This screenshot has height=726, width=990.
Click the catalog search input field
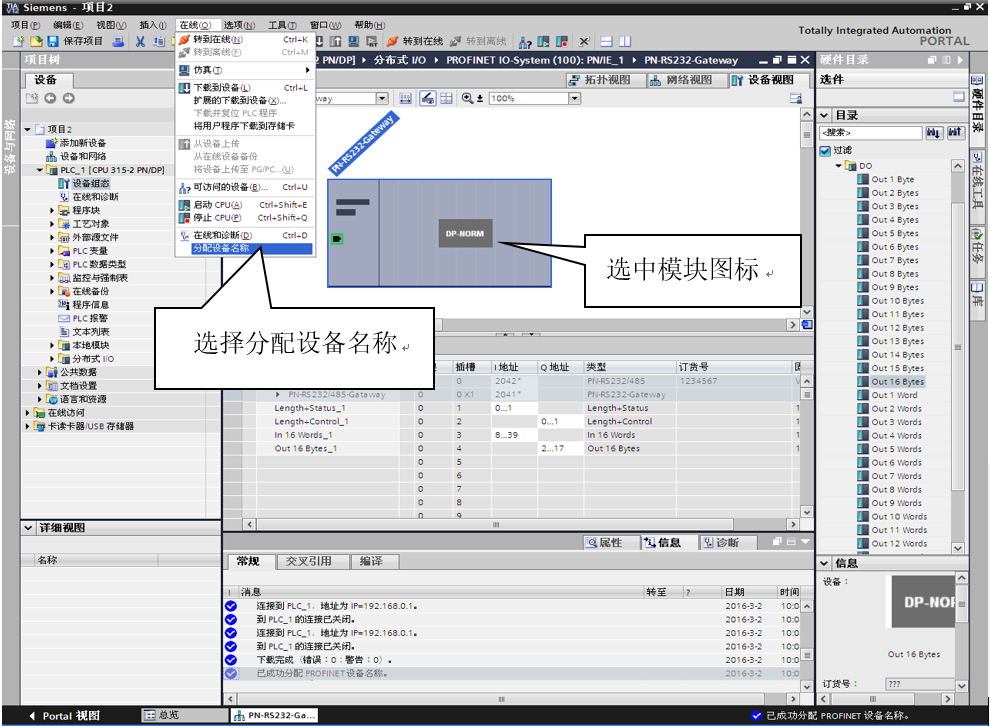[870, 133]
